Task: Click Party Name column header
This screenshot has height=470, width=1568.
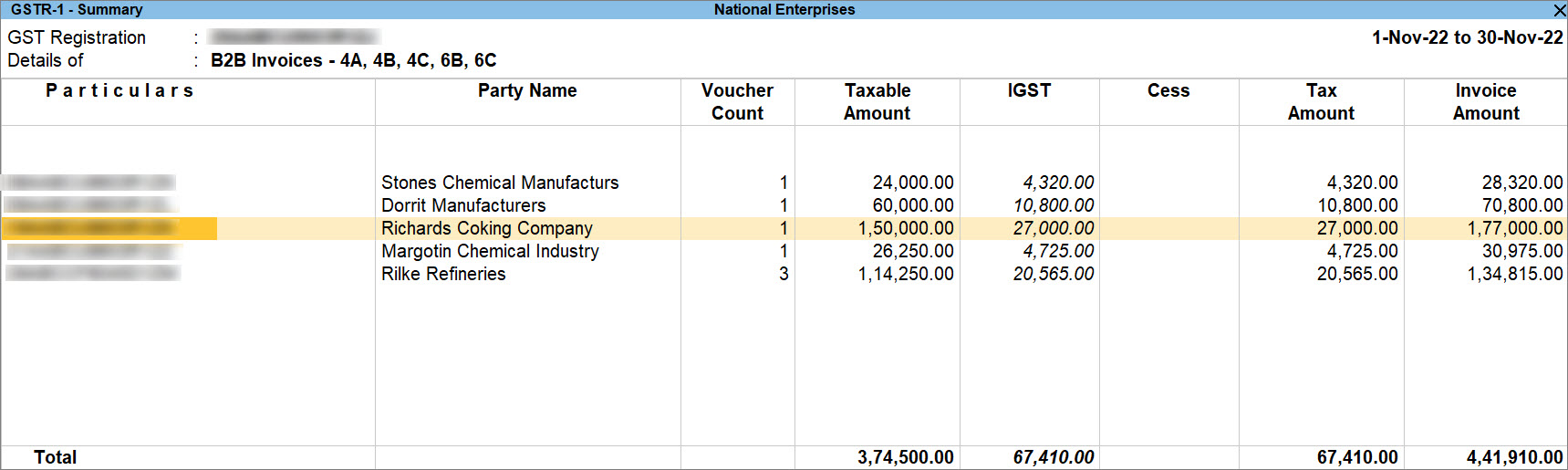Action: tap(527, 90)
